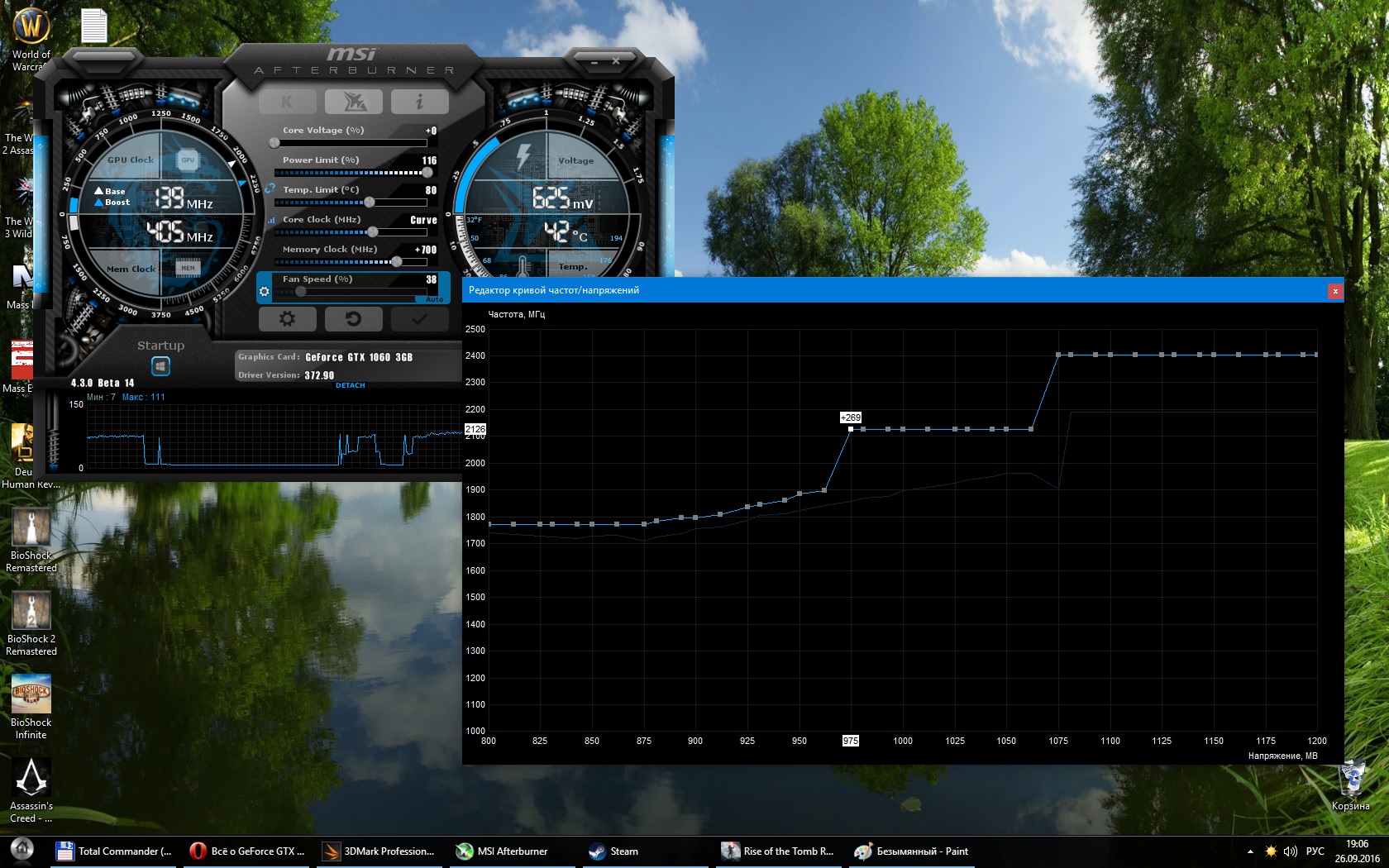Open BioShock 2 Remastered desktop shortcut
Screen dimensions: 1389x868
[x=31, y=623]
